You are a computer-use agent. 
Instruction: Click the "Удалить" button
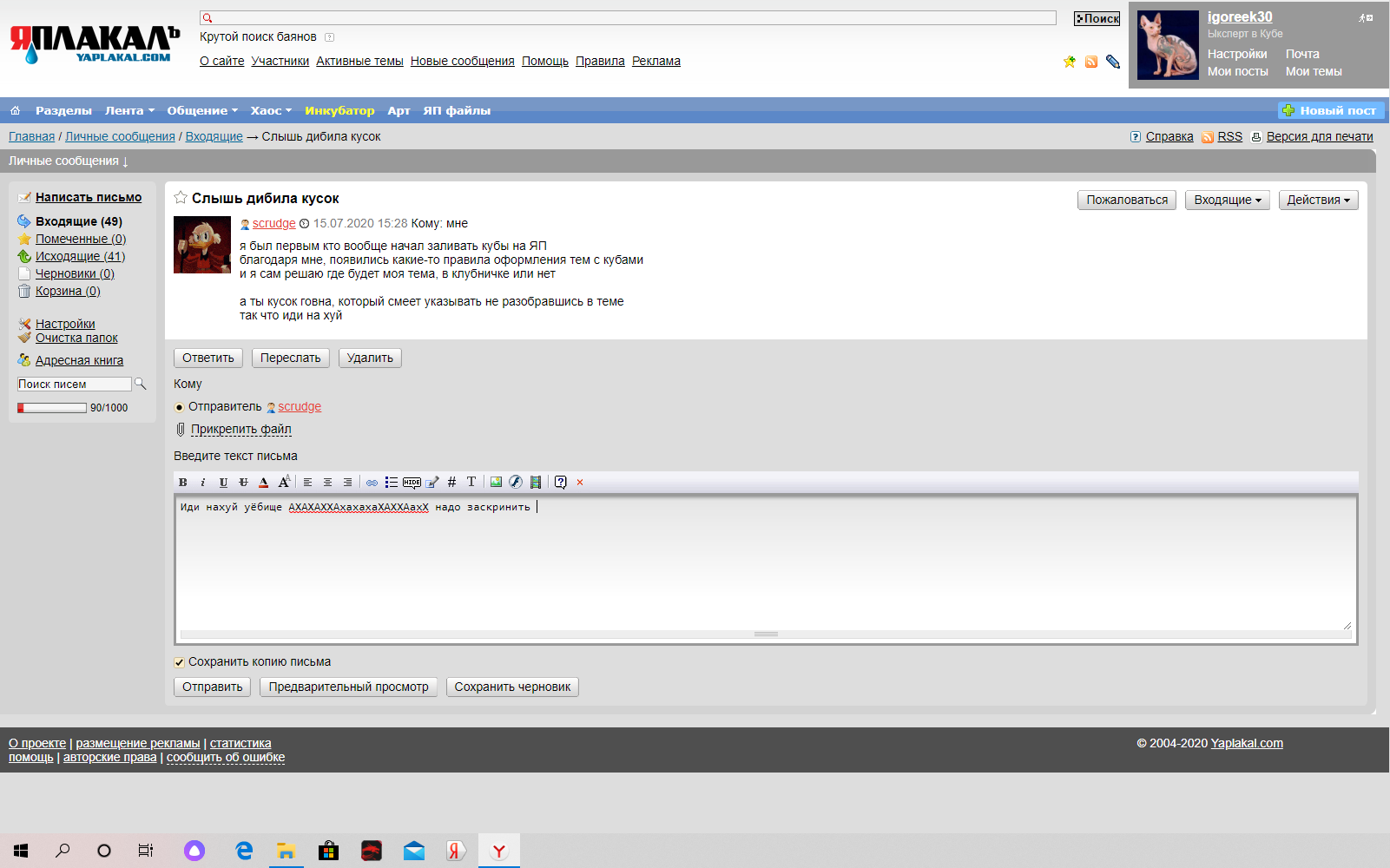point(370,358)
